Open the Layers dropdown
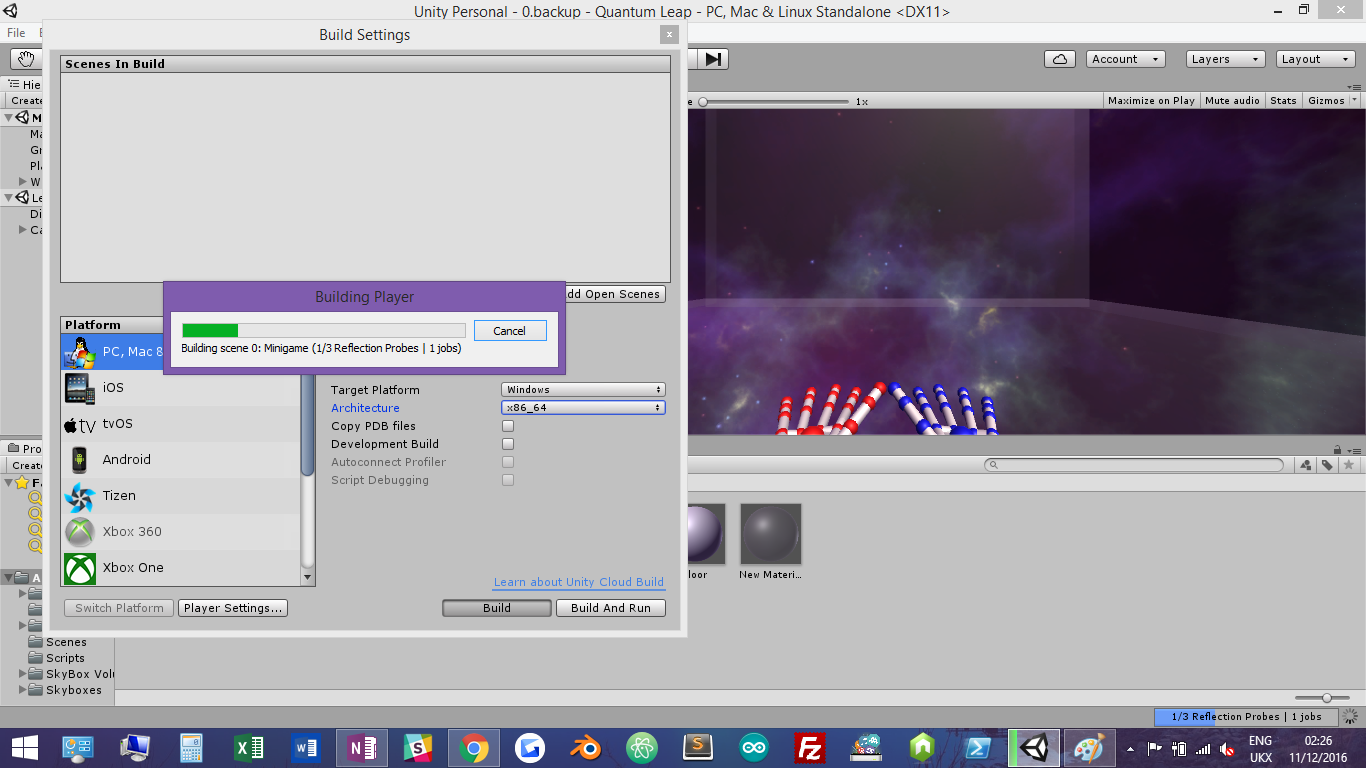 click(1226, 59)
